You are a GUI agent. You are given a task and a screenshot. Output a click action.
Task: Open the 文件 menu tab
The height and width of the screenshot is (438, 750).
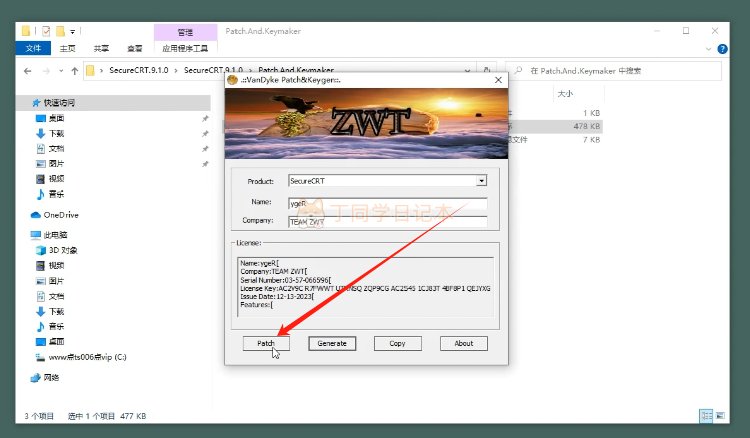tap(34, 48)
